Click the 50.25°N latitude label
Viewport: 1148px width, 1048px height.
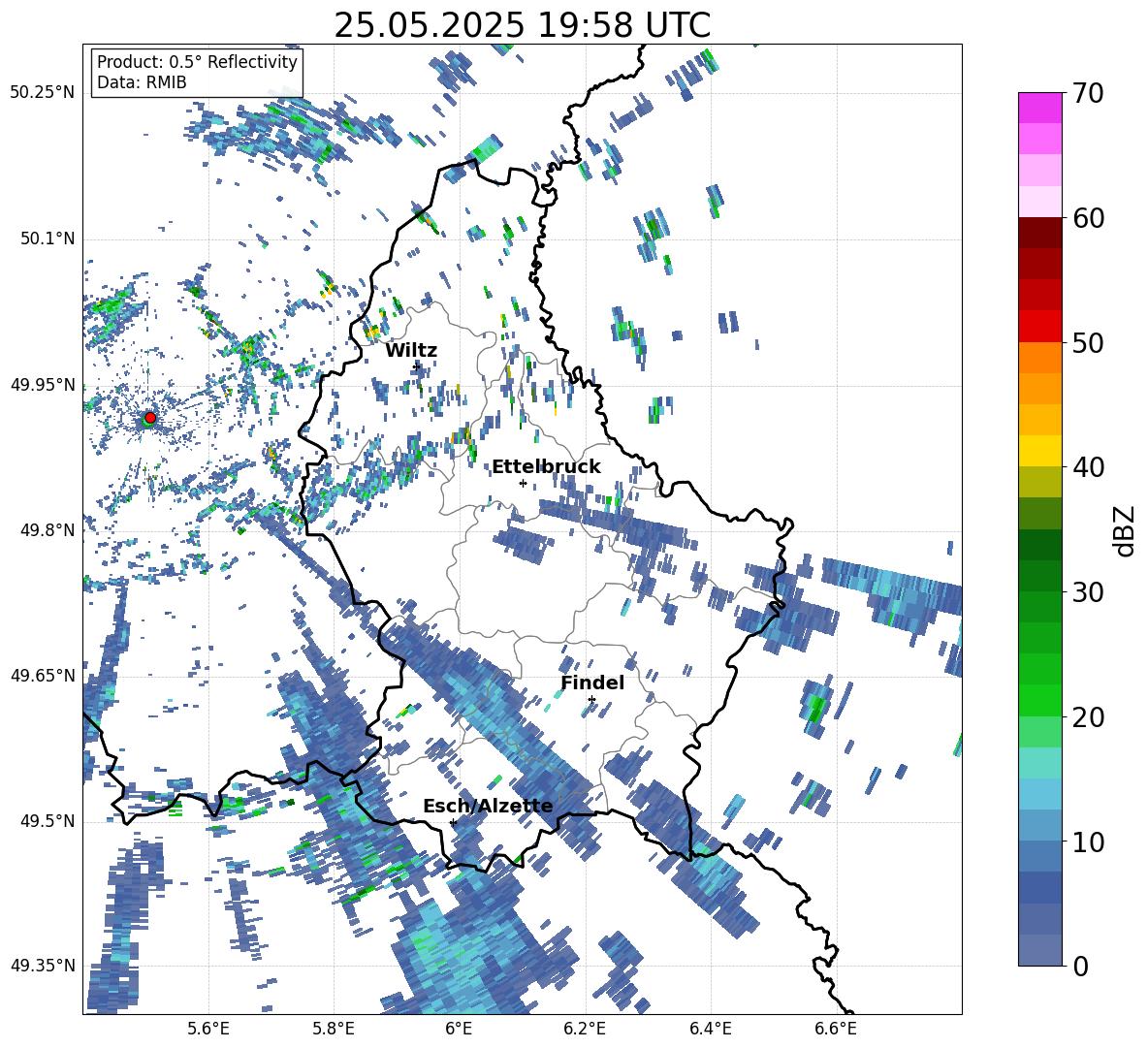(x=43, y=93)
